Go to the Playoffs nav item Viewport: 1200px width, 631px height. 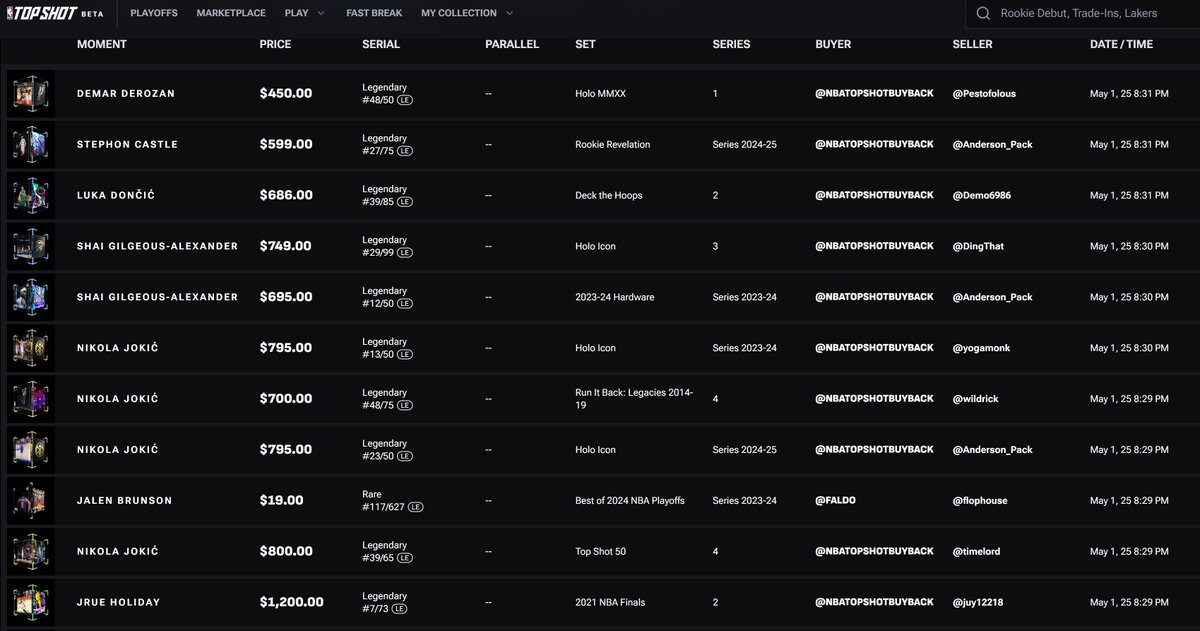point(154,13)
